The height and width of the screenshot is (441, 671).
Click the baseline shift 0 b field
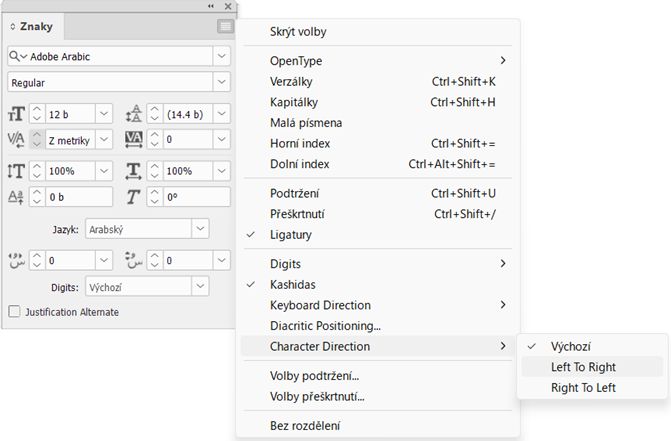point(79,197)
